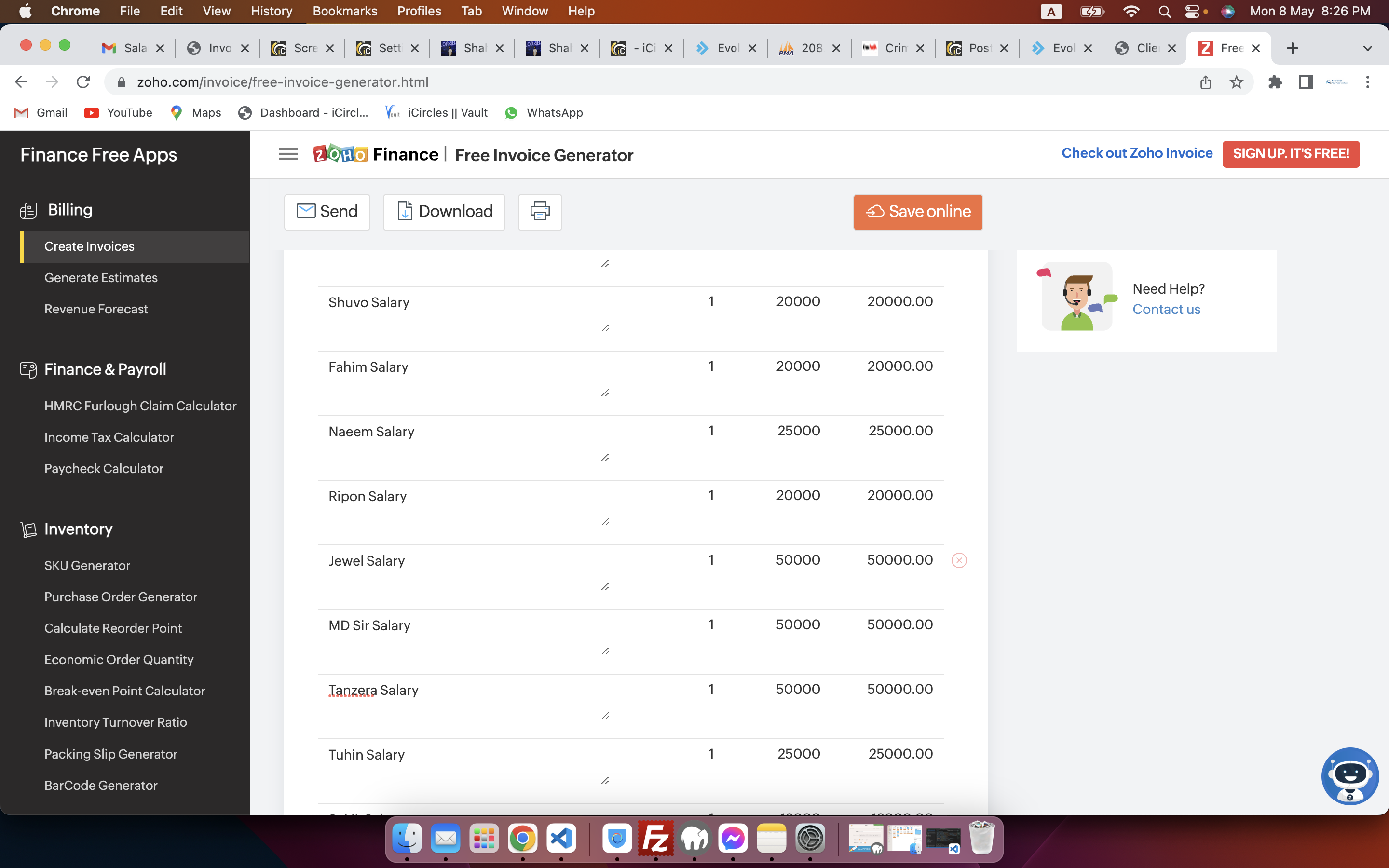Open the chatbot assistant robot icon

pos(1350,776)
